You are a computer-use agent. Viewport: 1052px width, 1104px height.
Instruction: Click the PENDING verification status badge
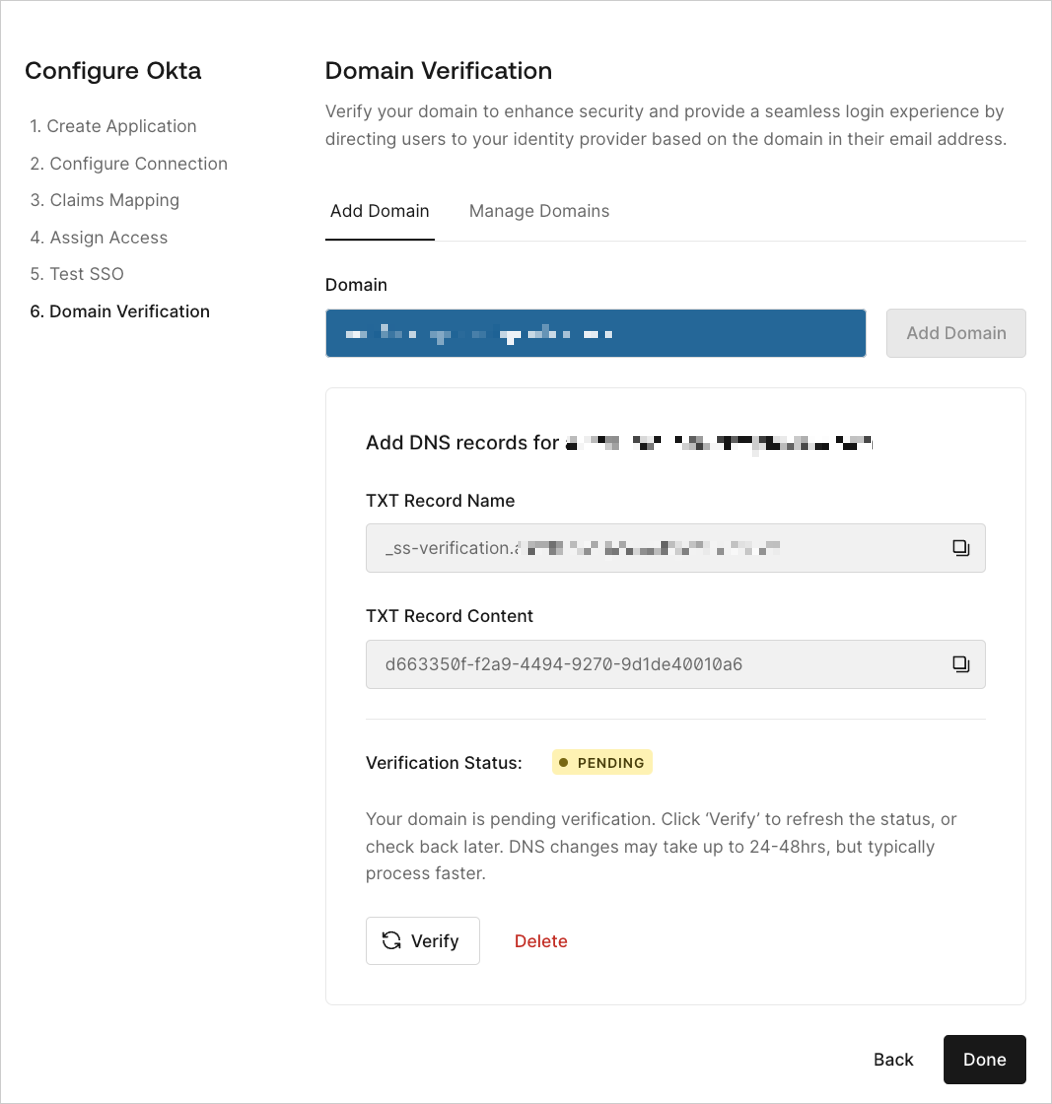(x=601, y=761)
